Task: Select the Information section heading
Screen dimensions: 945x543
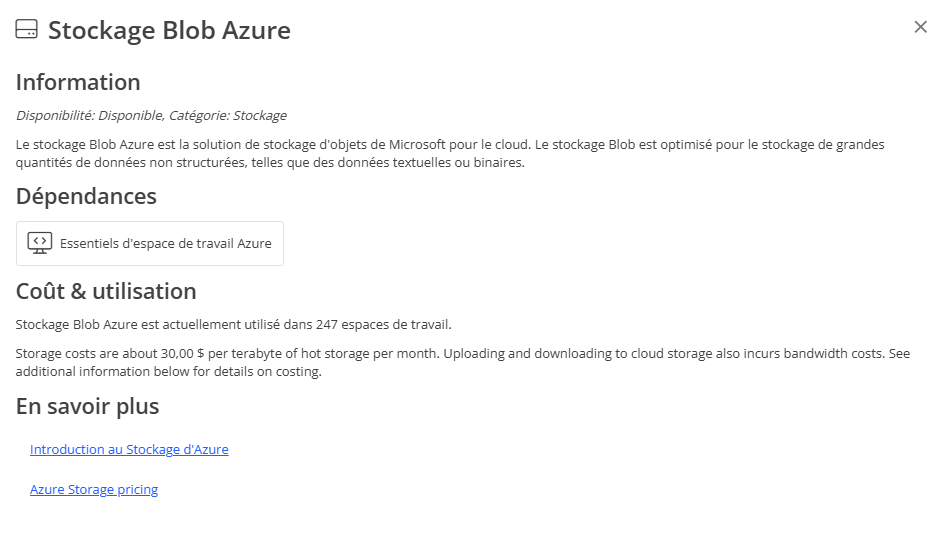Action: (x=78, y=82)
